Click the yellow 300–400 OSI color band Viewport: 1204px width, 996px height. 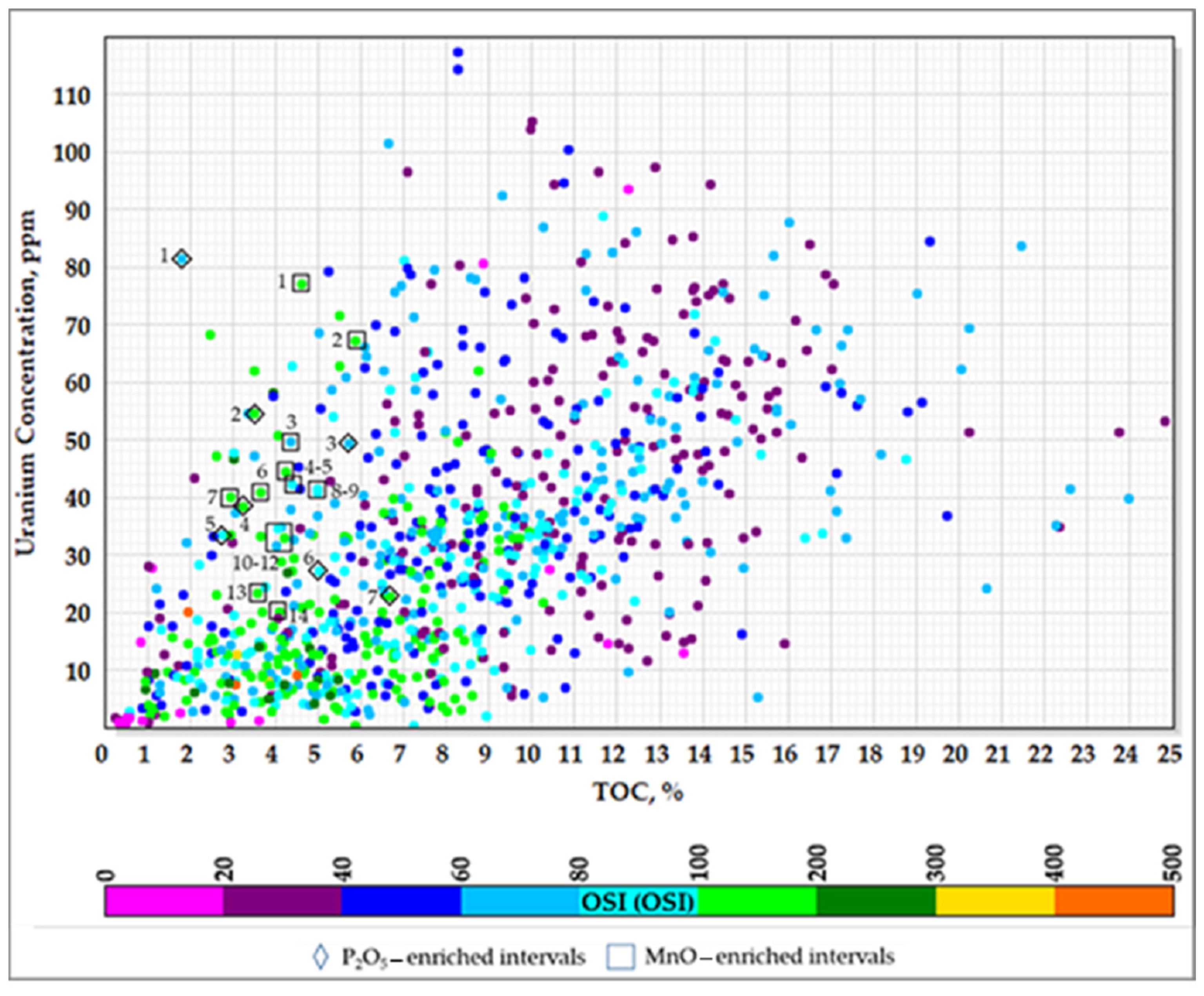(x=995, y=902)
